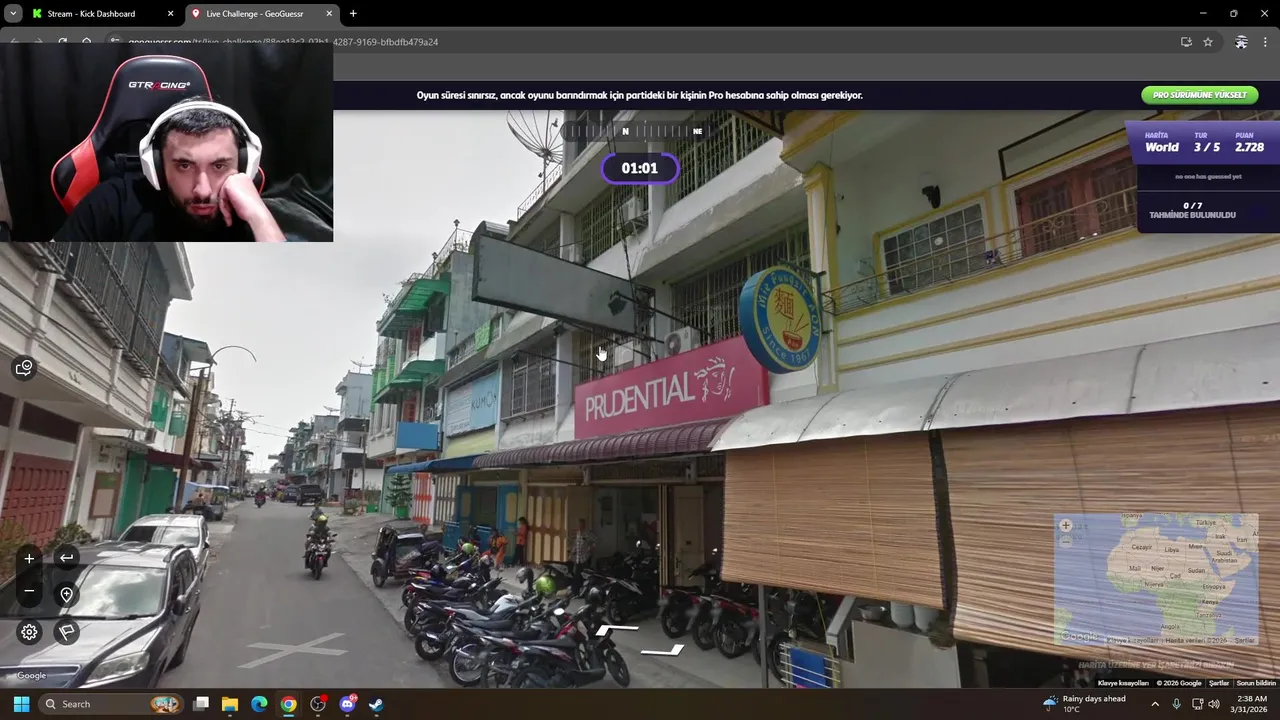
Task: Set a checkpoint with the pin-plus button
Action: (x=66, y=594)
